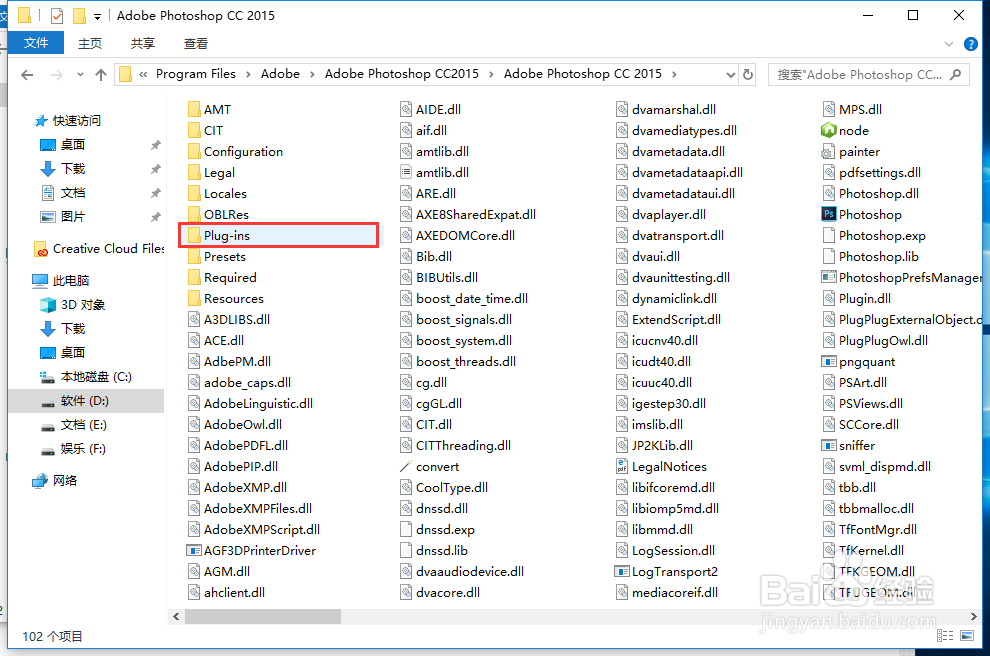Open the 查看 ribbon tab
The width and height of the screenshot is (990, 656).
(196, 44)
